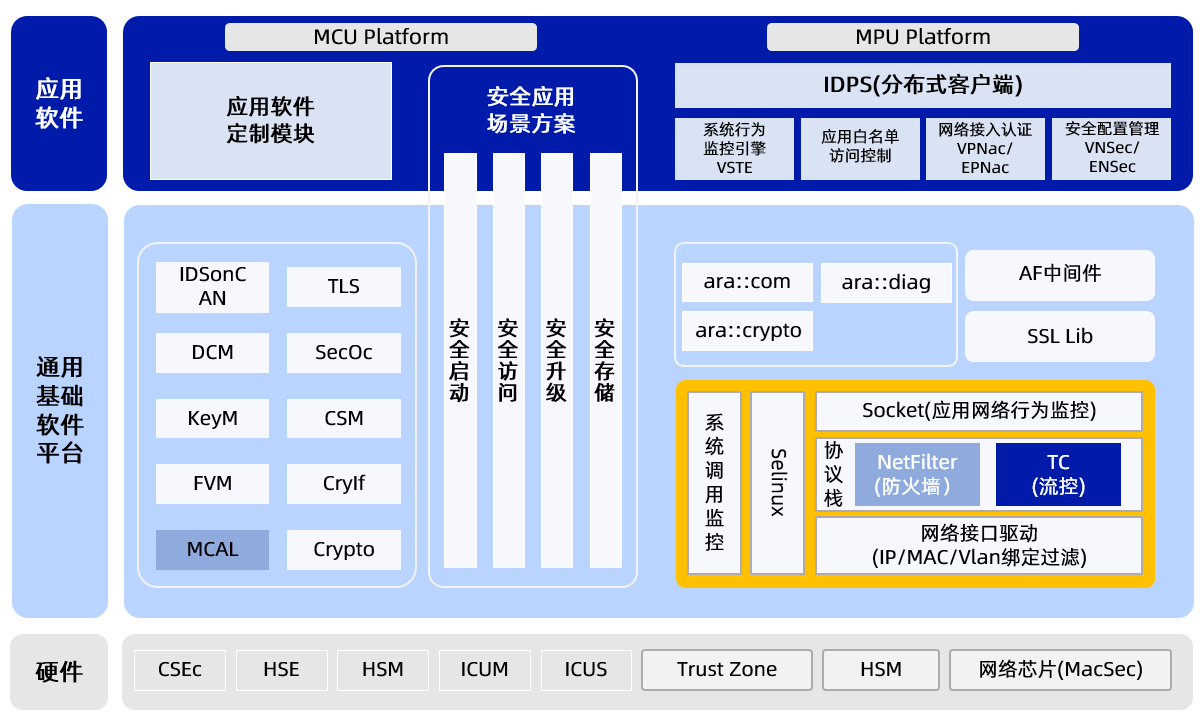Screen dimensions: 1203x725
Task: Click the 安全存储 vertical column
Action: click(x=605, y=360)
